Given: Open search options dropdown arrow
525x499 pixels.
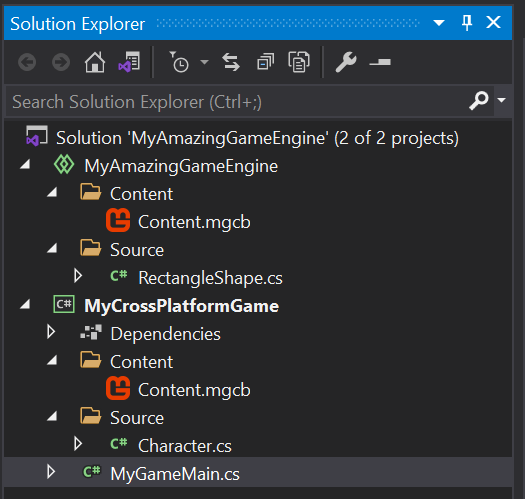Looking at the screenshot, I should (x=501, y=100).
